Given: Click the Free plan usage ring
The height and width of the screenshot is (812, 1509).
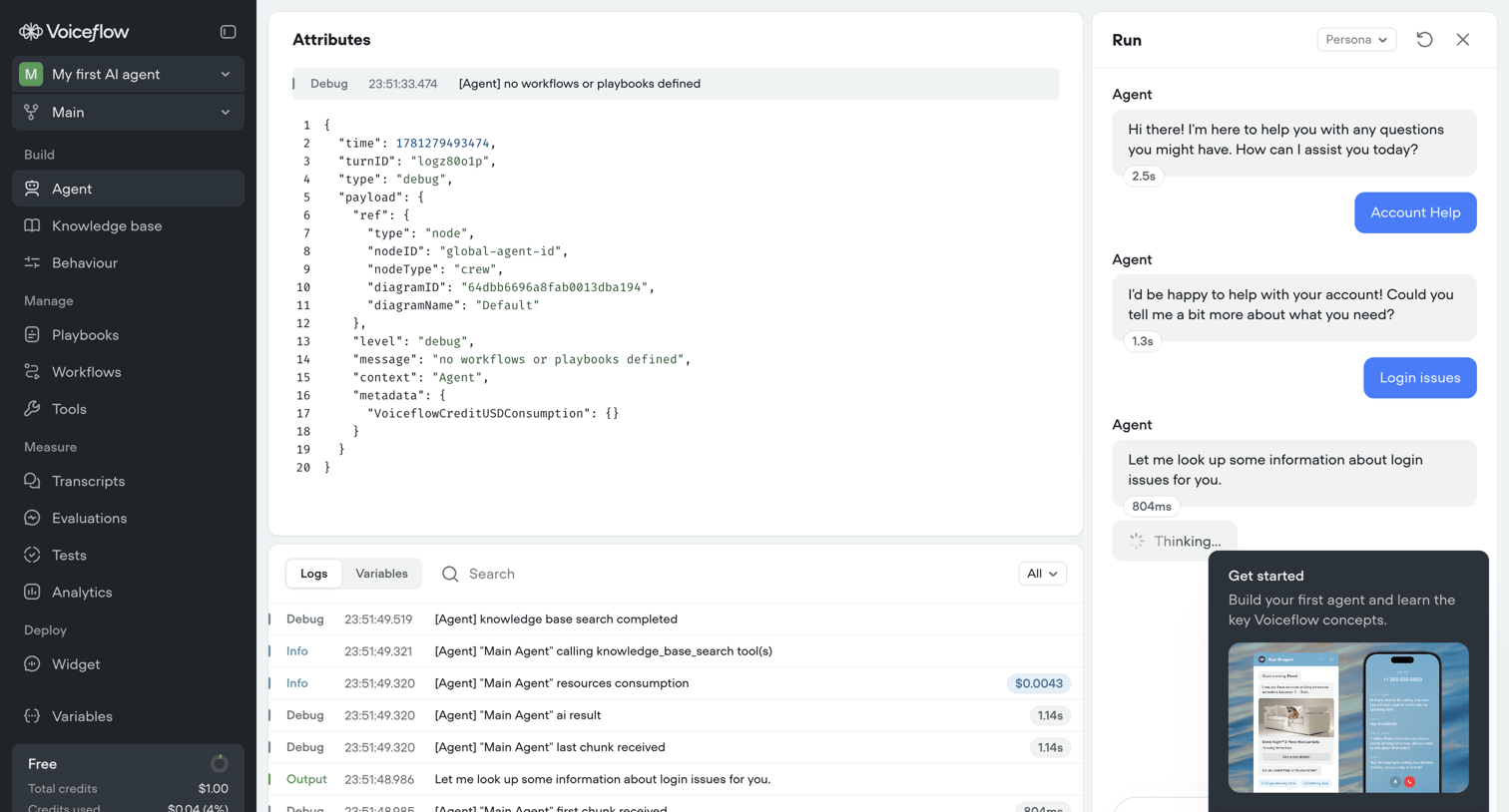Looking at the screenshot, I should click(219, 764).
